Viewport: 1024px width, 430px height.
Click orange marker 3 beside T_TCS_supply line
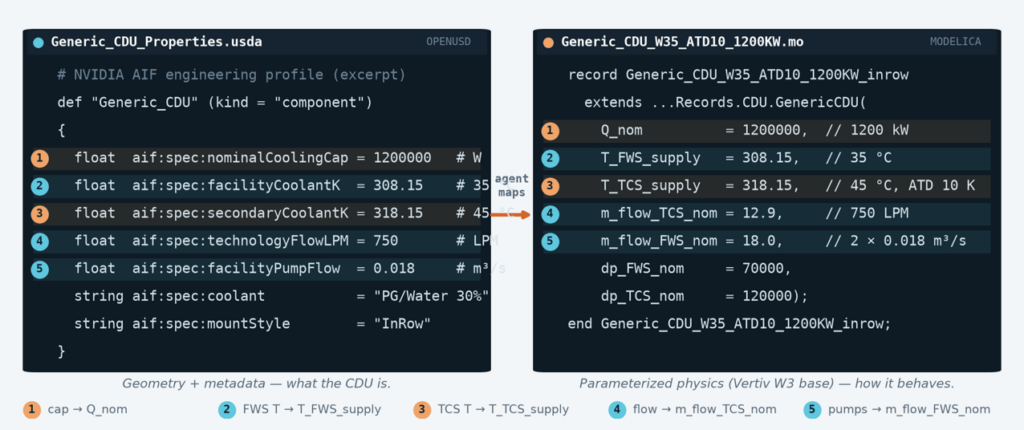pos(551,186)
